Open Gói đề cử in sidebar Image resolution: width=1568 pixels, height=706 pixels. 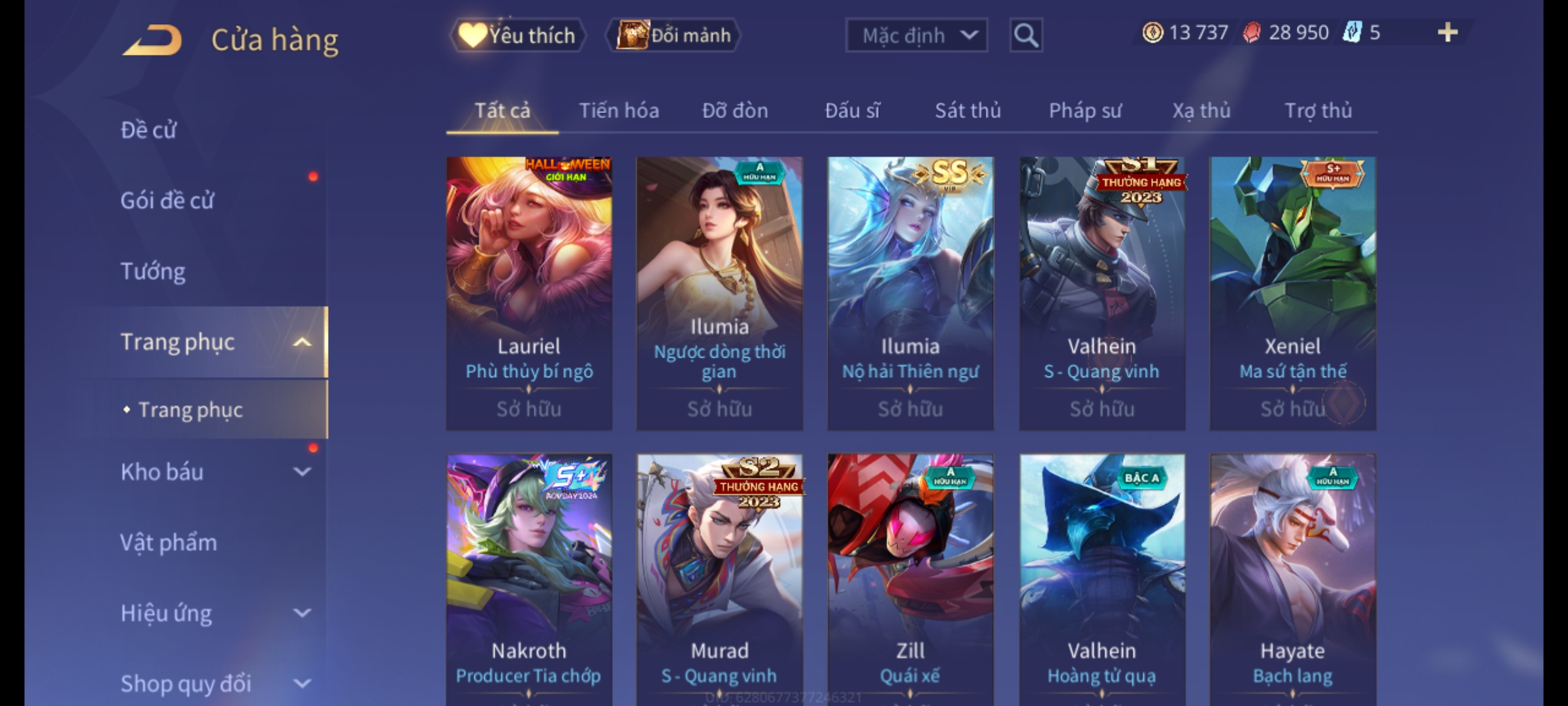click(167, 200)
